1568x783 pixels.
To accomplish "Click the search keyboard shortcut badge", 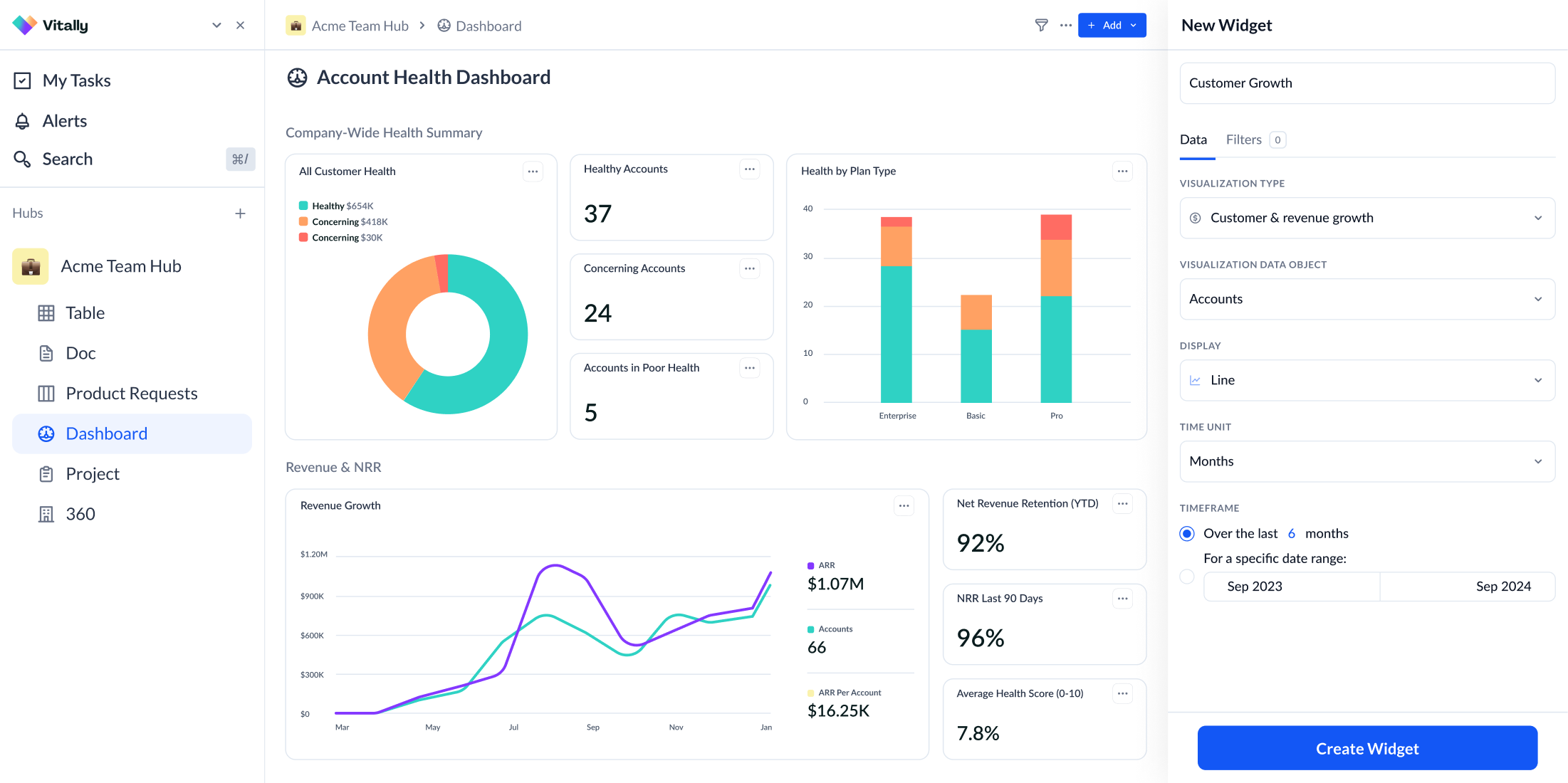I will point(240,159).
